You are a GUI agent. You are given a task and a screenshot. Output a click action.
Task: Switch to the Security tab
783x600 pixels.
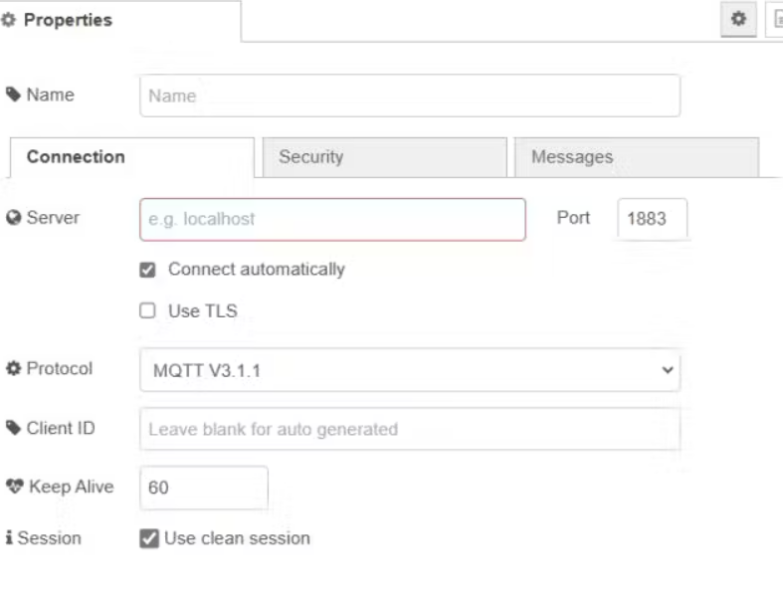384,157
